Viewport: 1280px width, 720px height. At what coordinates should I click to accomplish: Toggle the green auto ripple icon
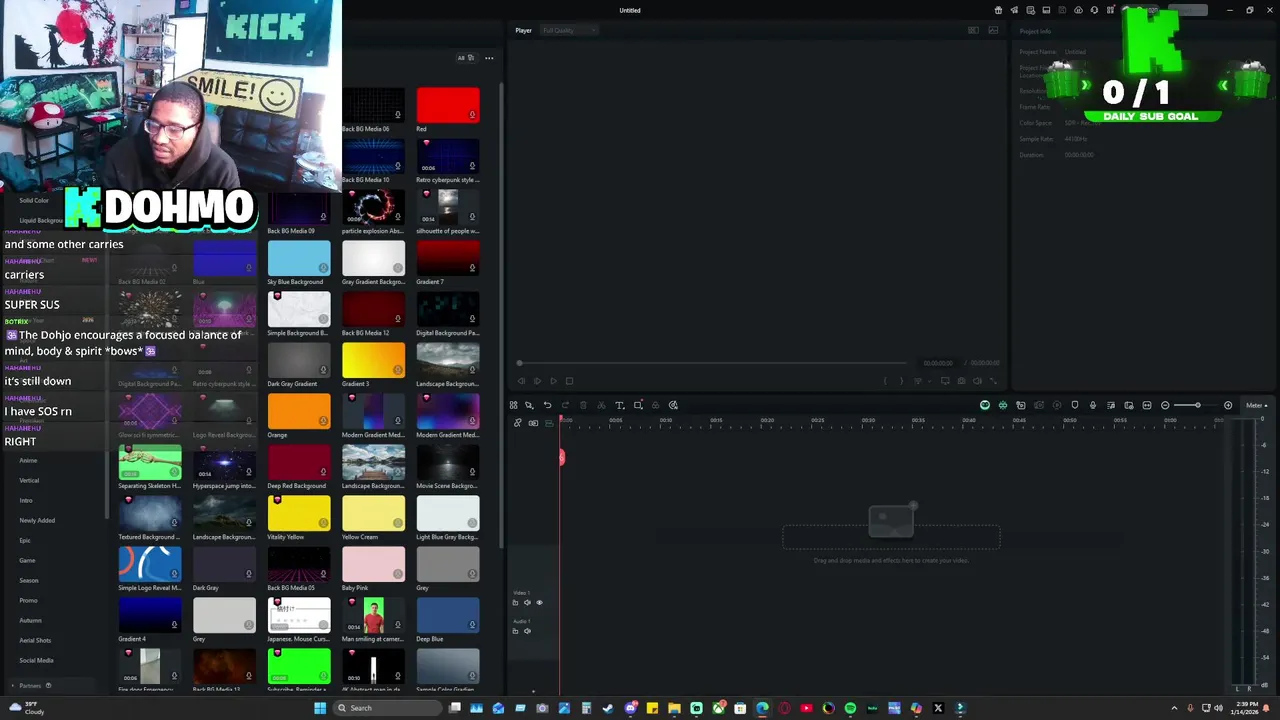[1003, 405]
